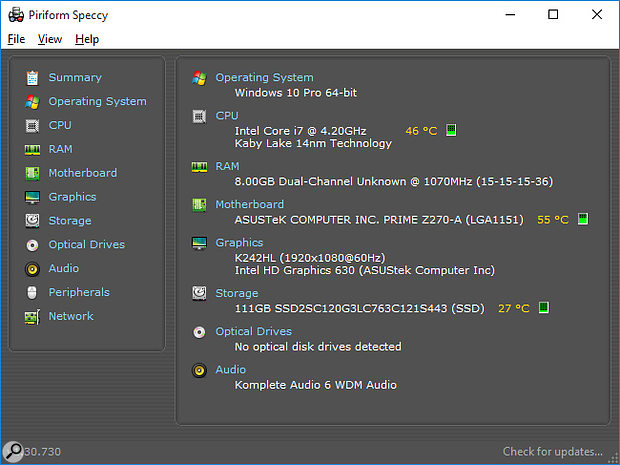Open the View menu

point(50,39)
